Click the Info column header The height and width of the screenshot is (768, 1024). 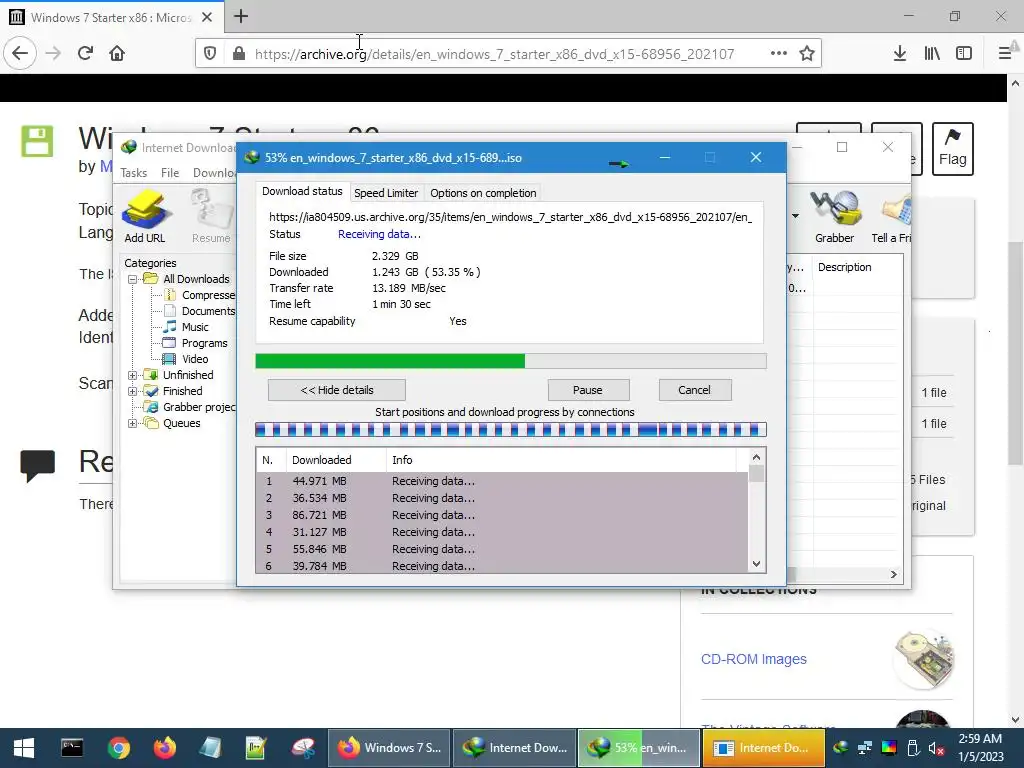pos(562,460)
